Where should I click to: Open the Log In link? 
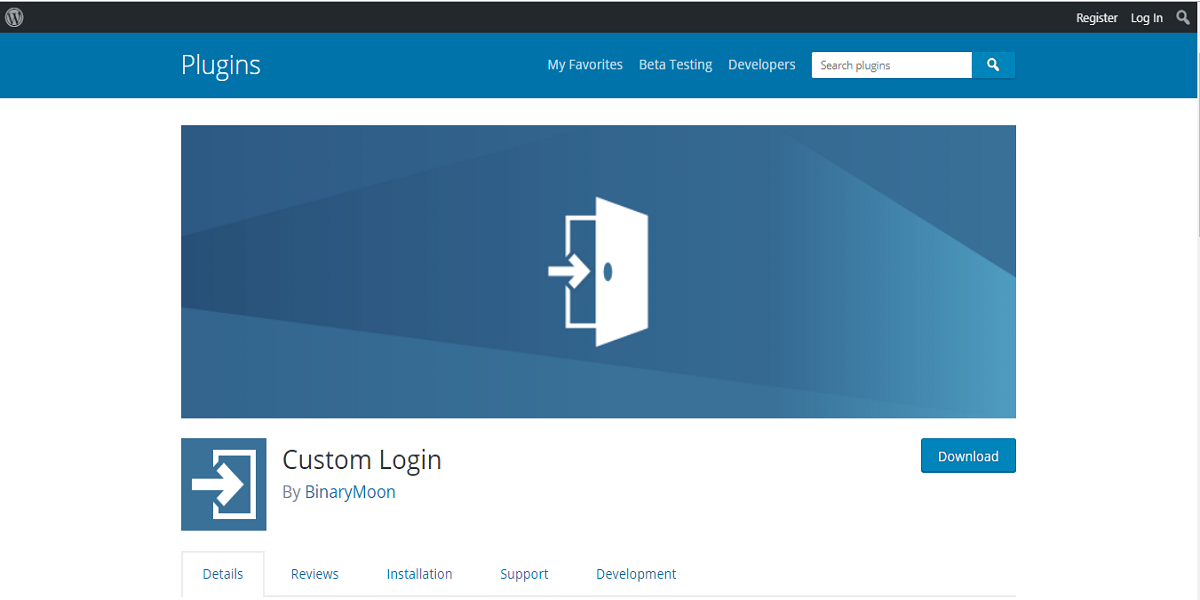click(1147, 18)
